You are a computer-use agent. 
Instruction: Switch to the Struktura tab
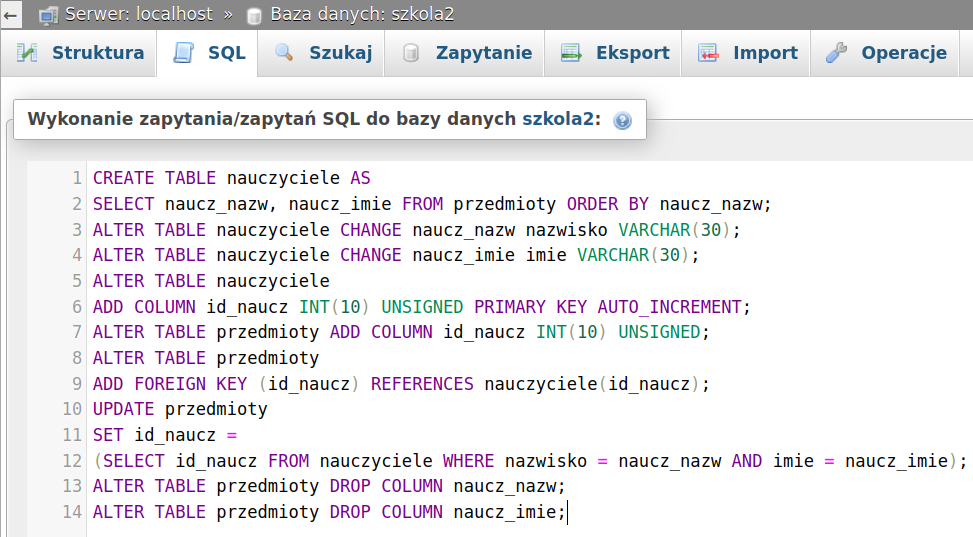pos(78,53)
